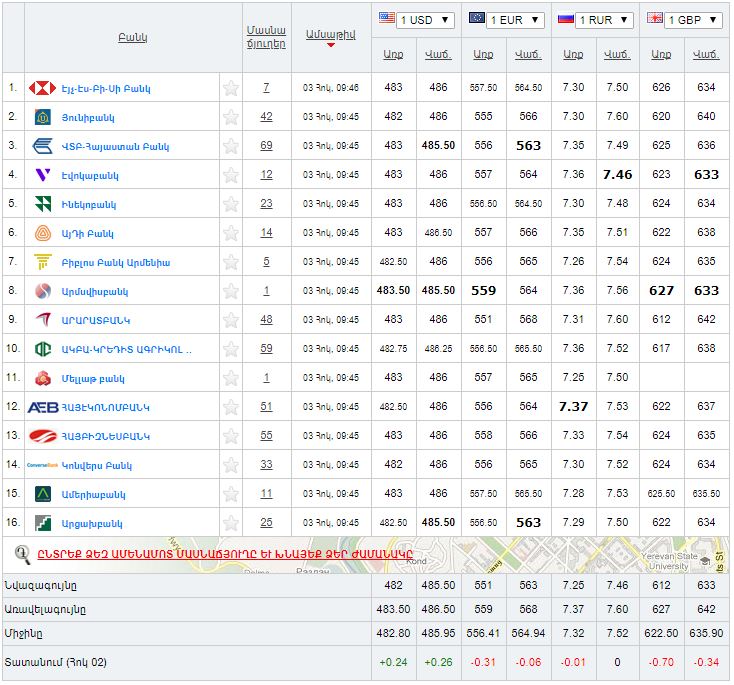Click the Converse Bank logo
This screenshot has width=734, height=685.
42,465
